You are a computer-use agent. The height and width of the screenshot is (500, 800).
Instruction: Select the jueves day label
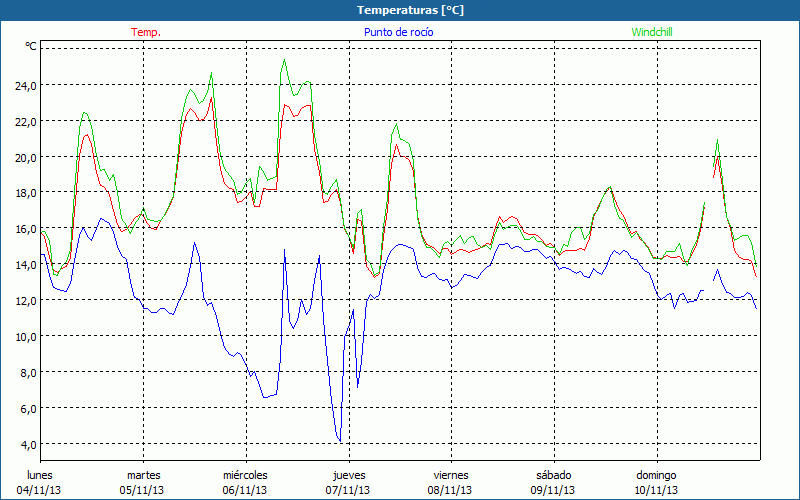click(347, 475)
